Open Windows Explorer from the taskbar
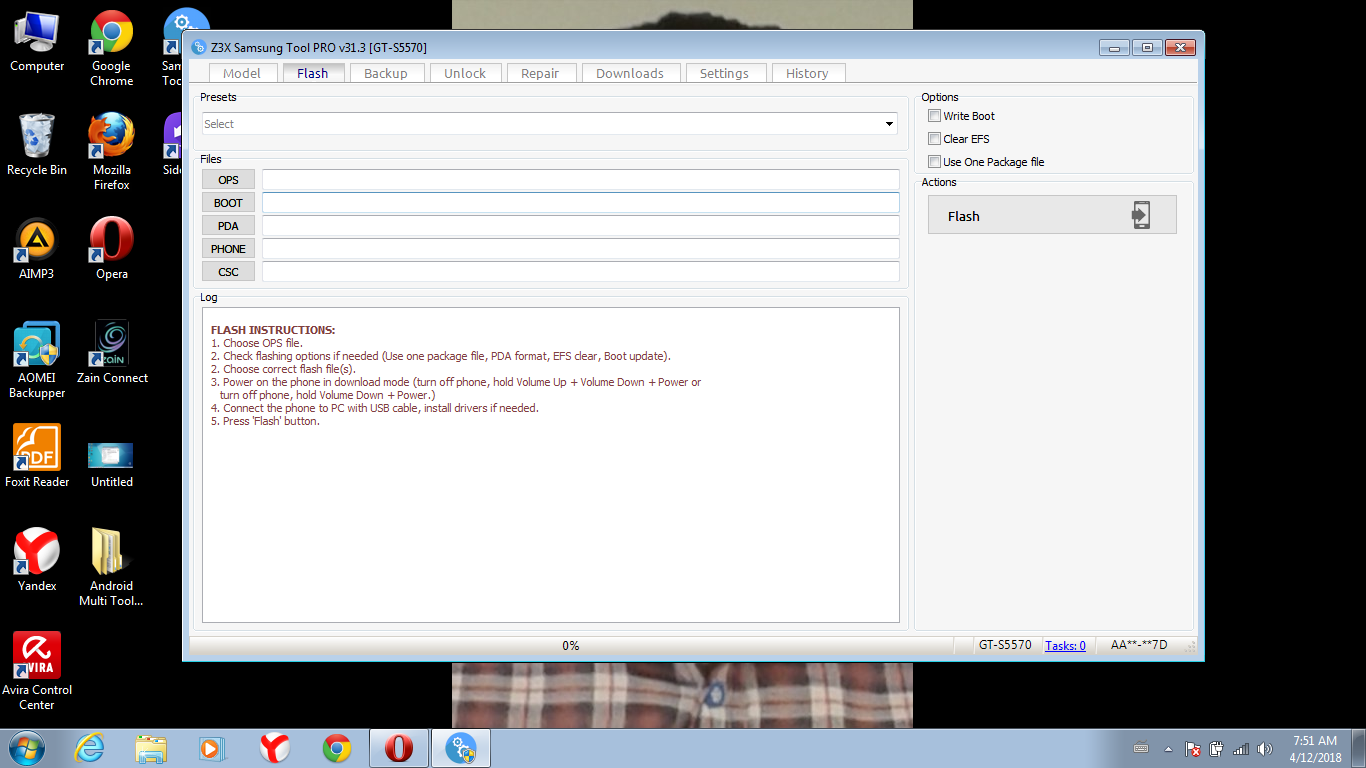This screenshot has width=1366, height=768. (x=151, y=748)
